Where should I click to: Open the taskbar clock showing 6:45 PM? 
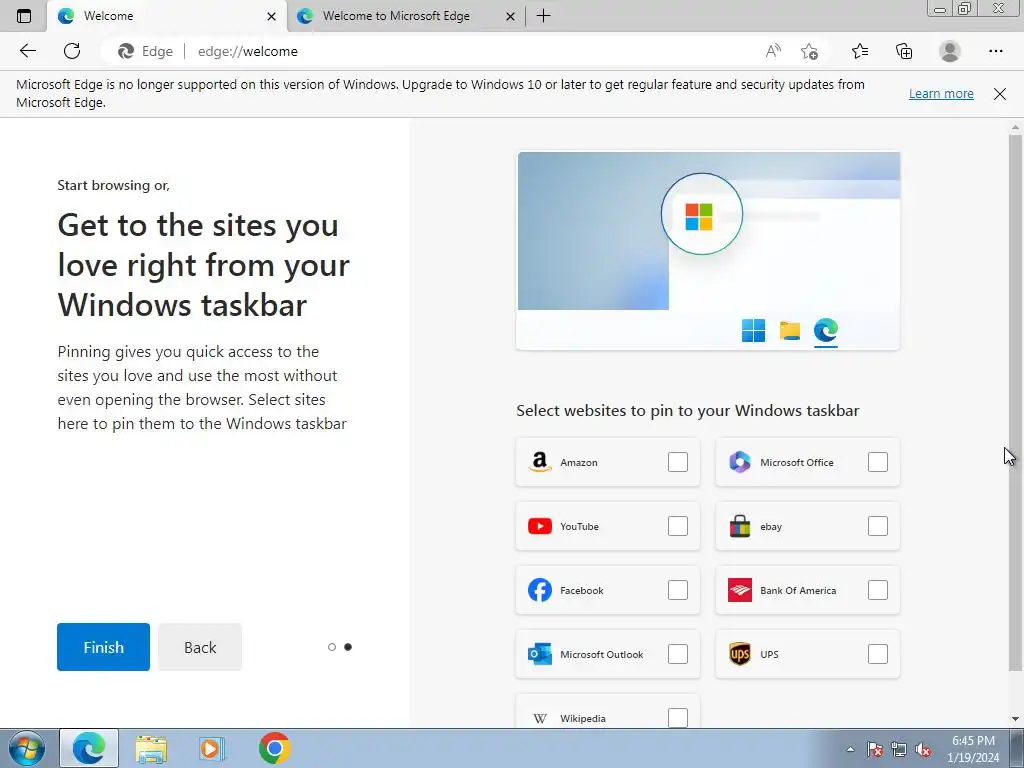[973, 749]
